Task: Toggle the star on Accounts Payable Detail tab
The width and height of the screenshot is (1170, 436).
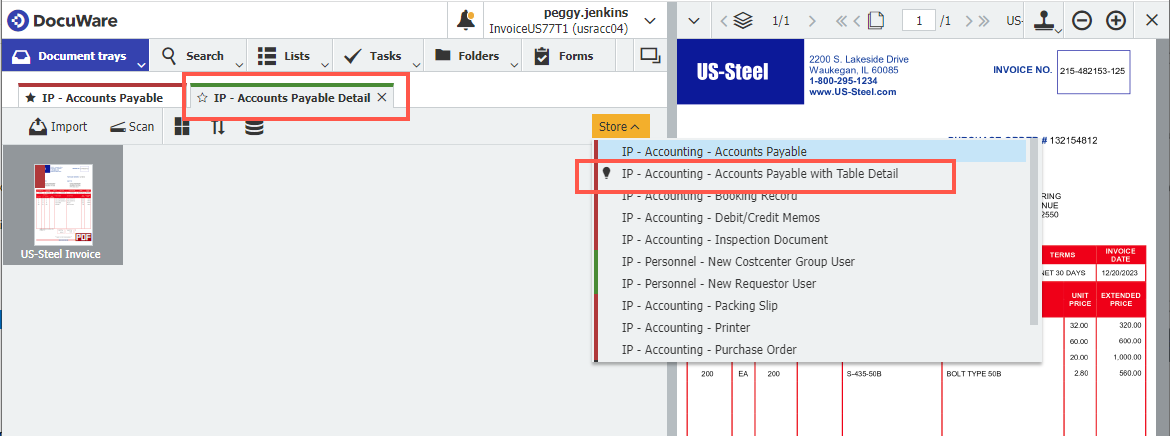Action: pos(202,98)
